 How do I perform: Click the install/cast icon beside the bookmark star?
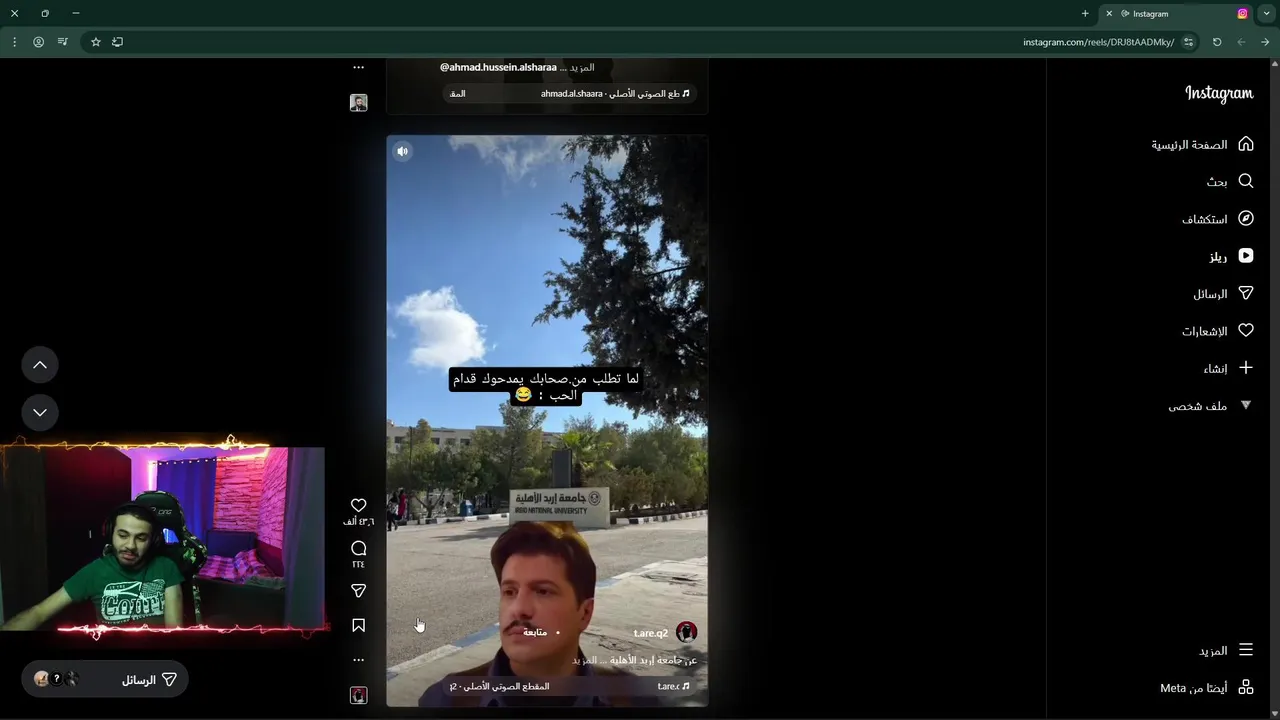point(118,42)
